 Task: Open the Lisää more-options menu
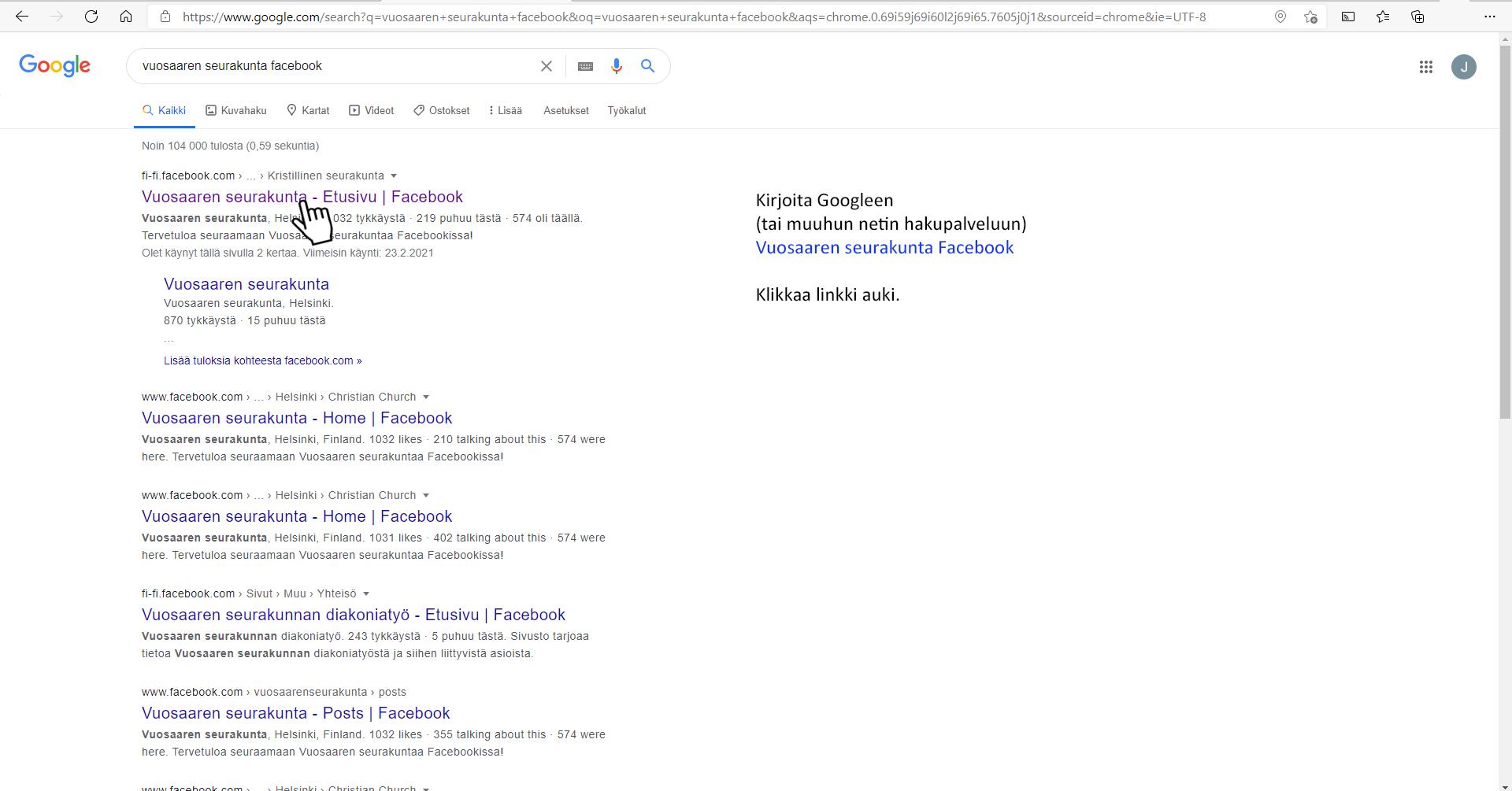[x=506, y=111]
